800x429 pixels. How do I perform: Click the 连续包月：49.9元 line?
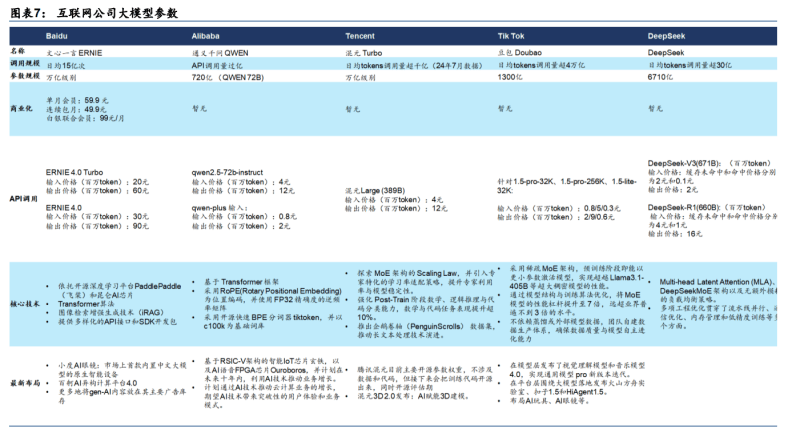click(x=77, y=109)
